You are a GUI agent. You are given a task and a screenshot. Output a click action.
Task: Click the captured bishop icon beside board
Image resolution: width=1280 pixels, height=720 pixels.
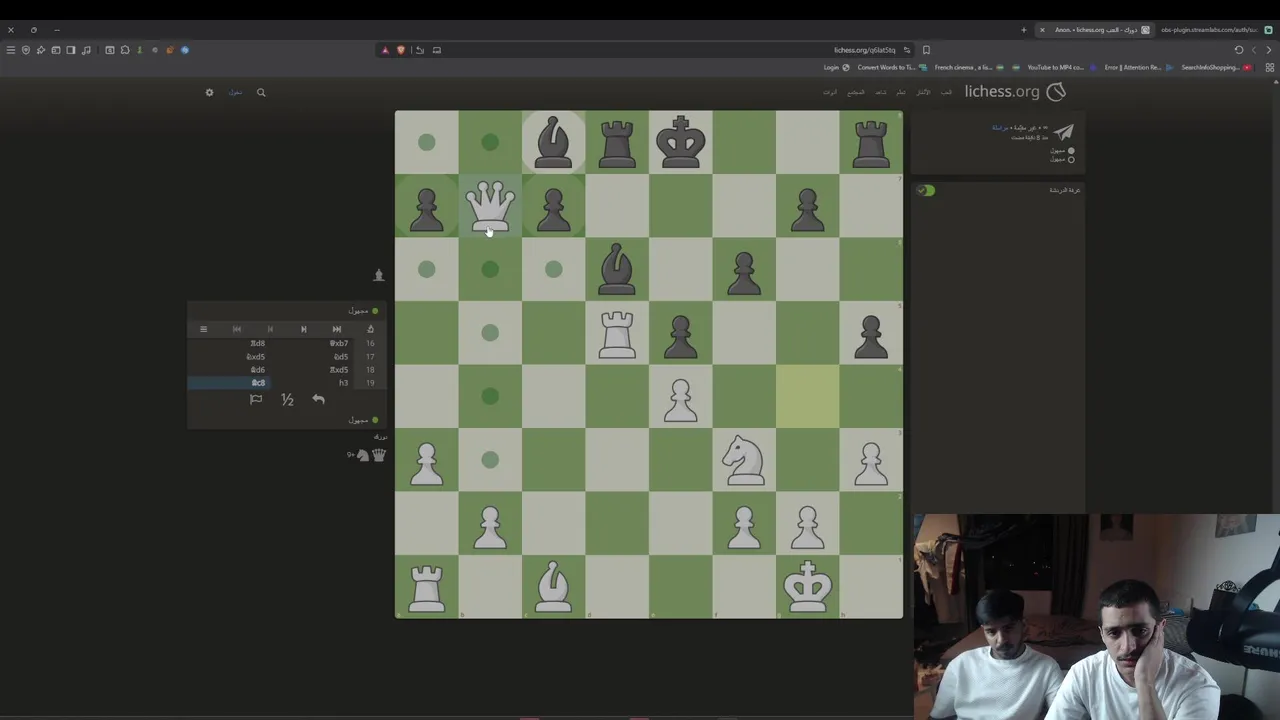378,275
